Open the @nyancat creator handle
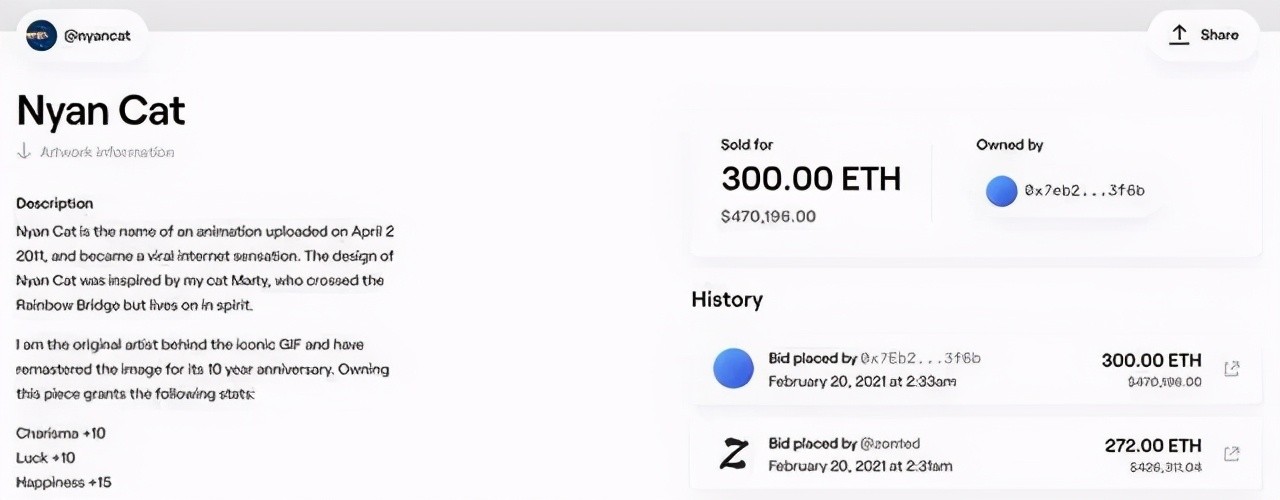1280x500 pixels. [x=98, y=35]
